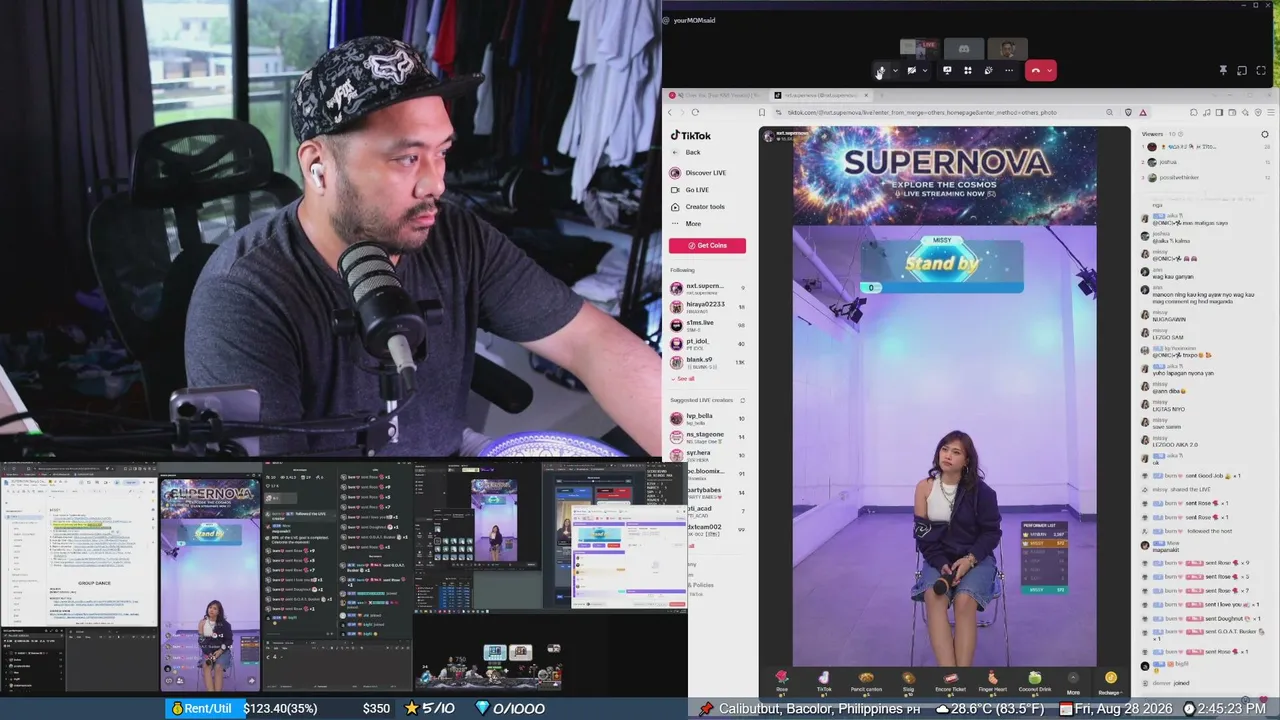
Task: Click the red hang up call button
Action: coord(1035,70)
